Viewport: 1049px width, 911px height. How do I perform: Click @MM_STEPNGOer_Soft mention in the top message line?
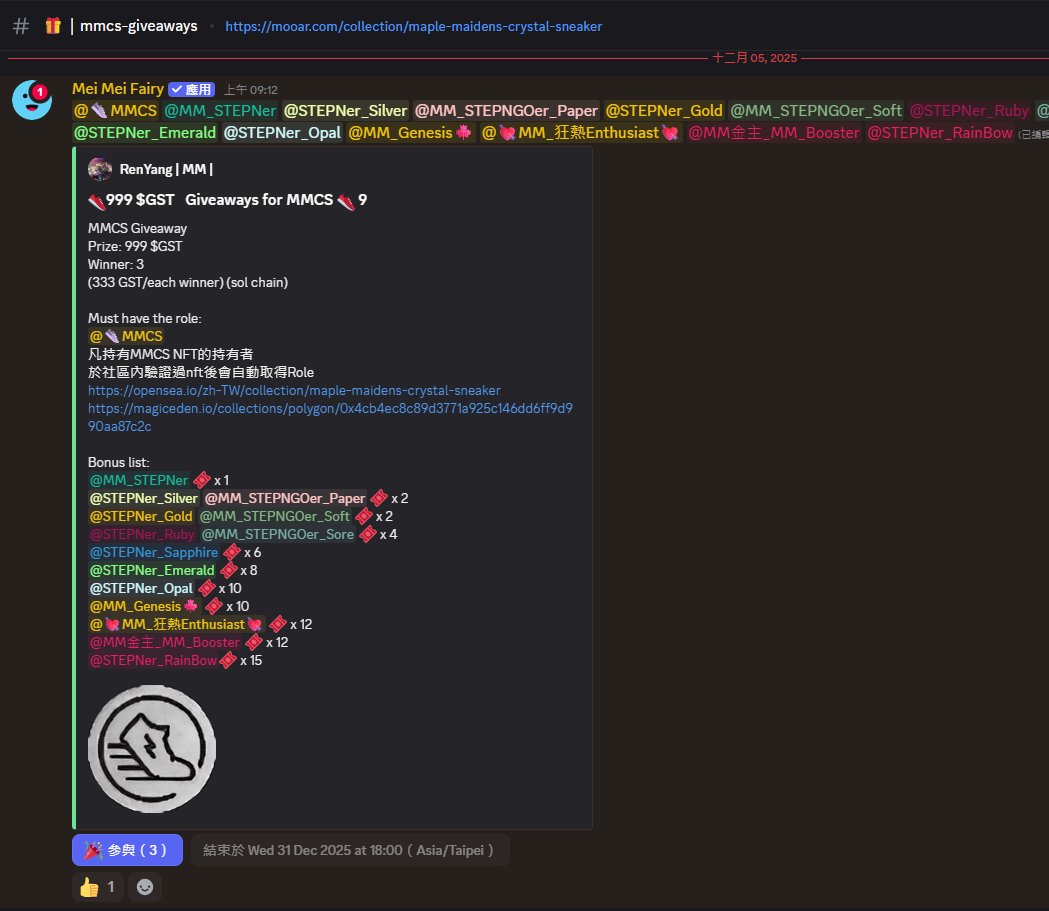point(816,111)
